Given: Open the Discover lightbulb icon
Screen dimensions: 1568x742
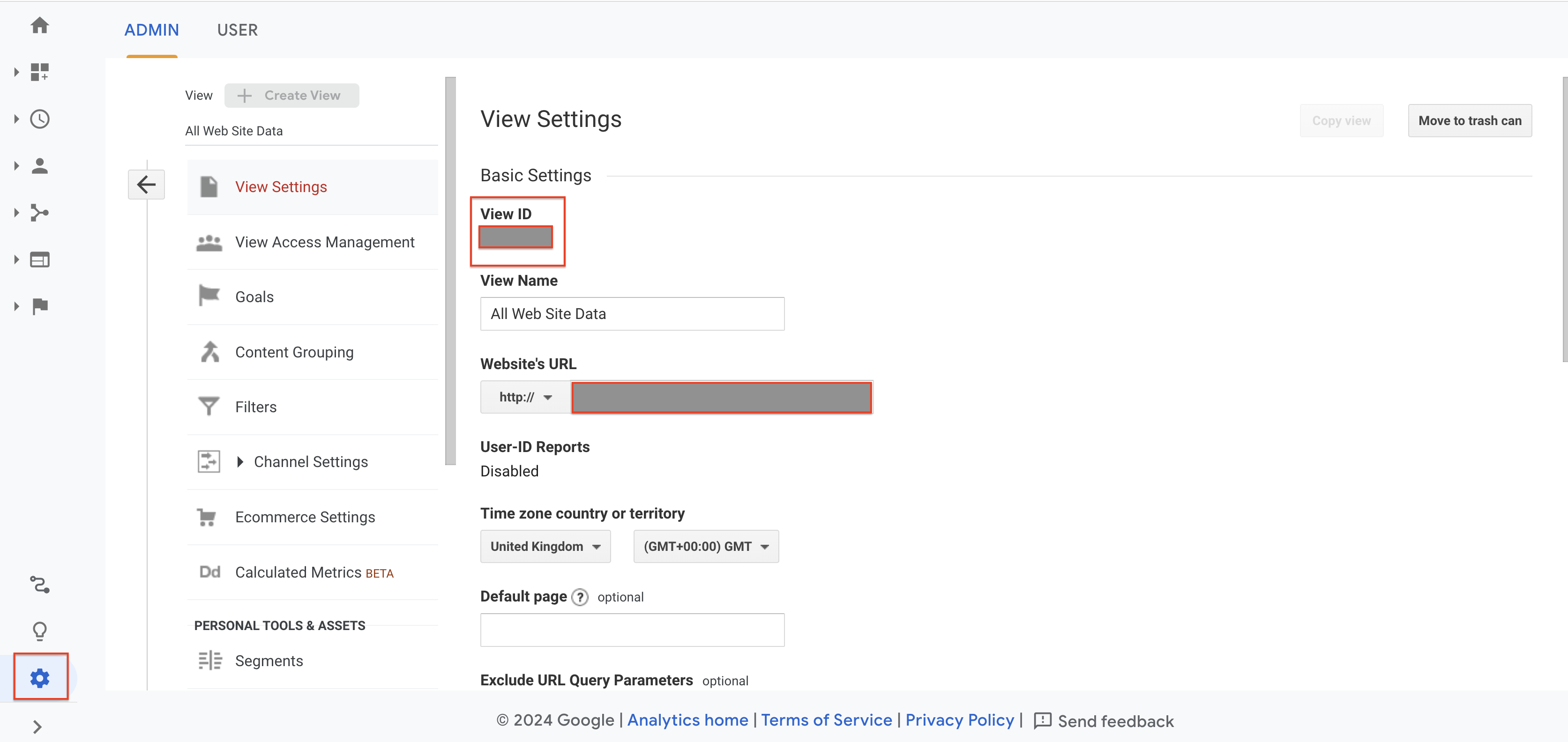Looking at the screenshot, I should pos(39,631).
